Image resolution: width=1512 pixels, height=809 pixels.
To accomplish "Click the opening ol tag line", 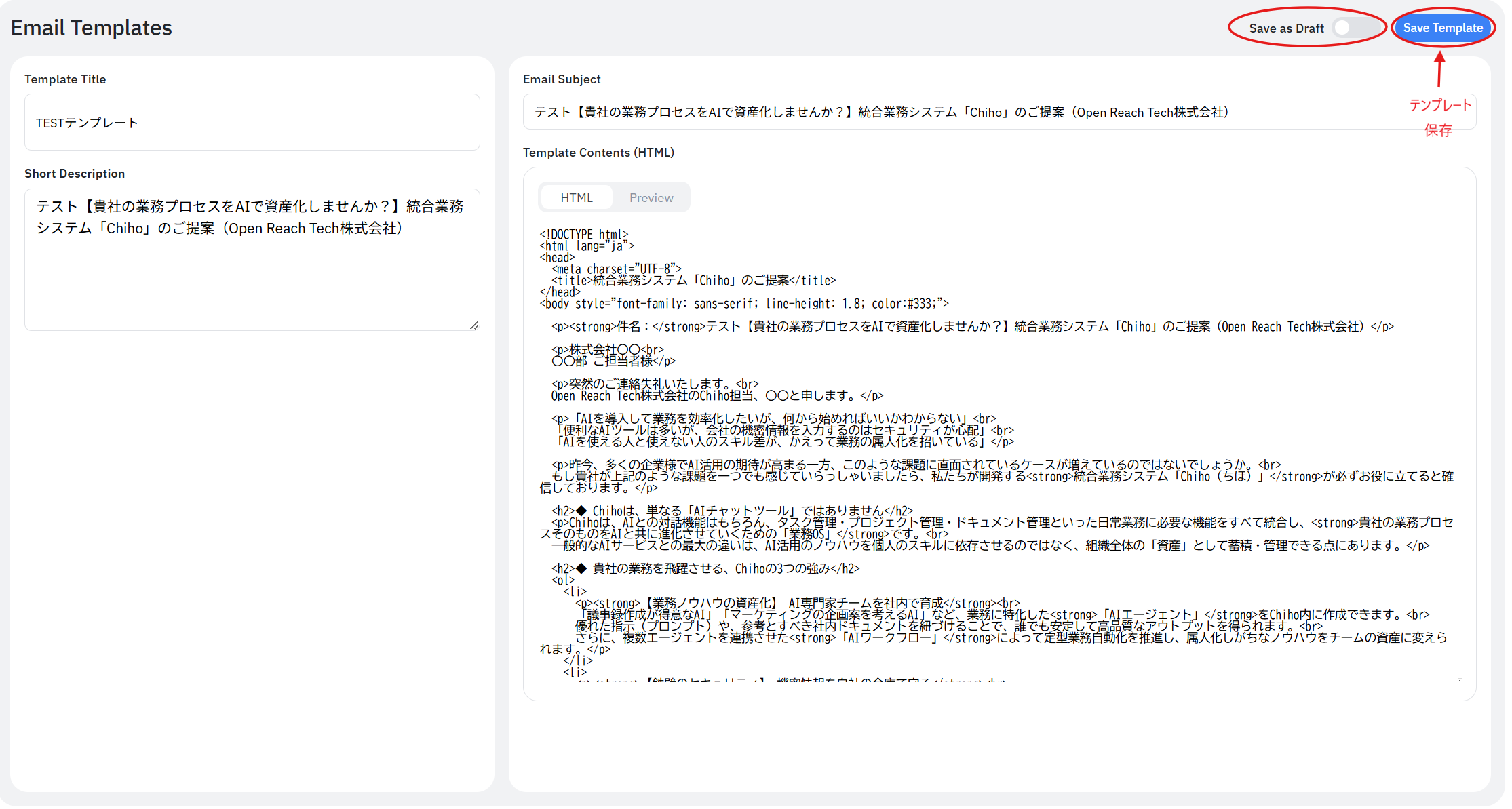I will 563,580.
